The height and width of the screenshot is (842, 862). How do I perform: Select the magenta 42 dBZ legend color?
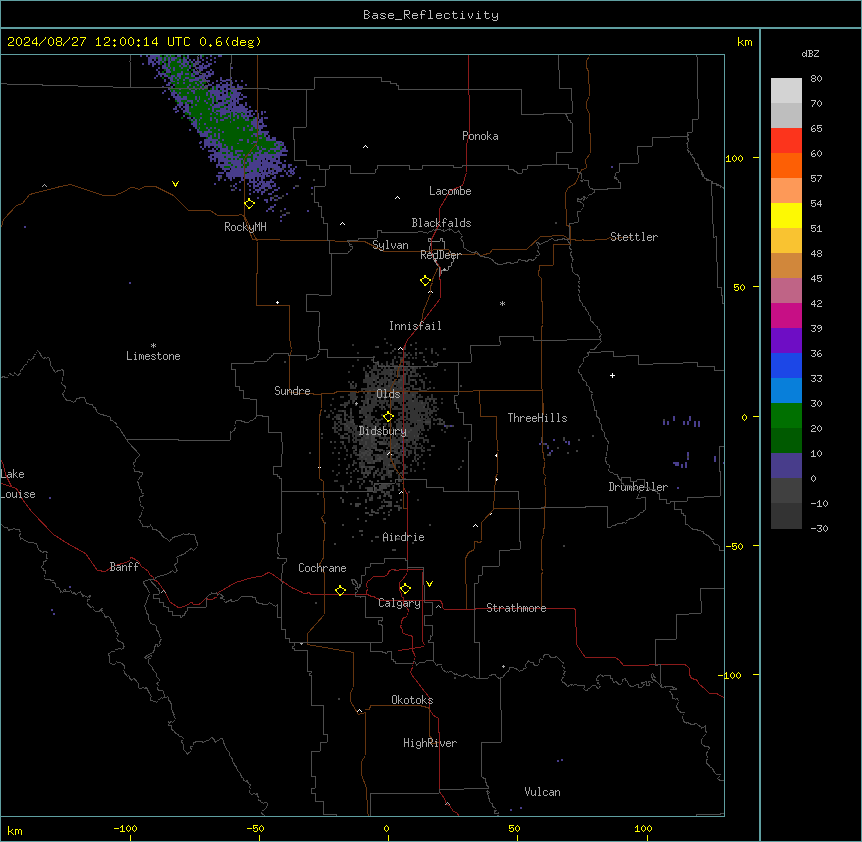[786, 315]
